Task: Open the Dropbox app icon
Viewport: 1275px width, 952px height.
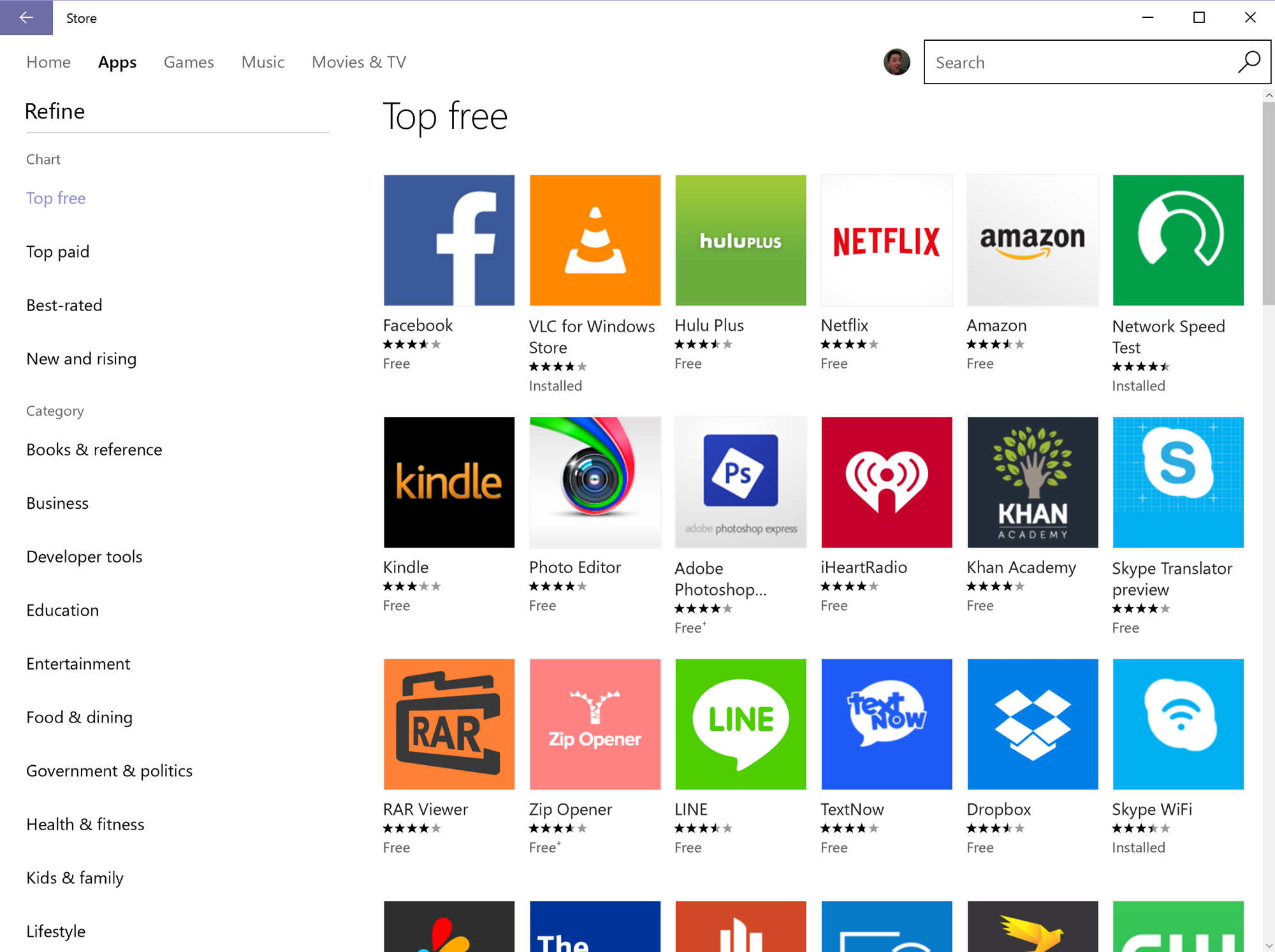Action: click(x=1033, y=724)
